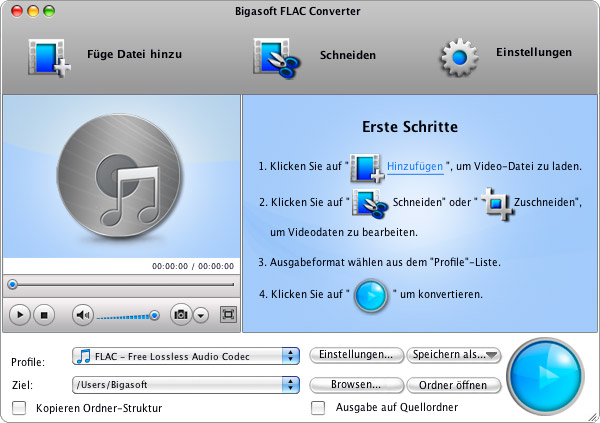Toggle fullscreen preview mode

pos(228,315)
